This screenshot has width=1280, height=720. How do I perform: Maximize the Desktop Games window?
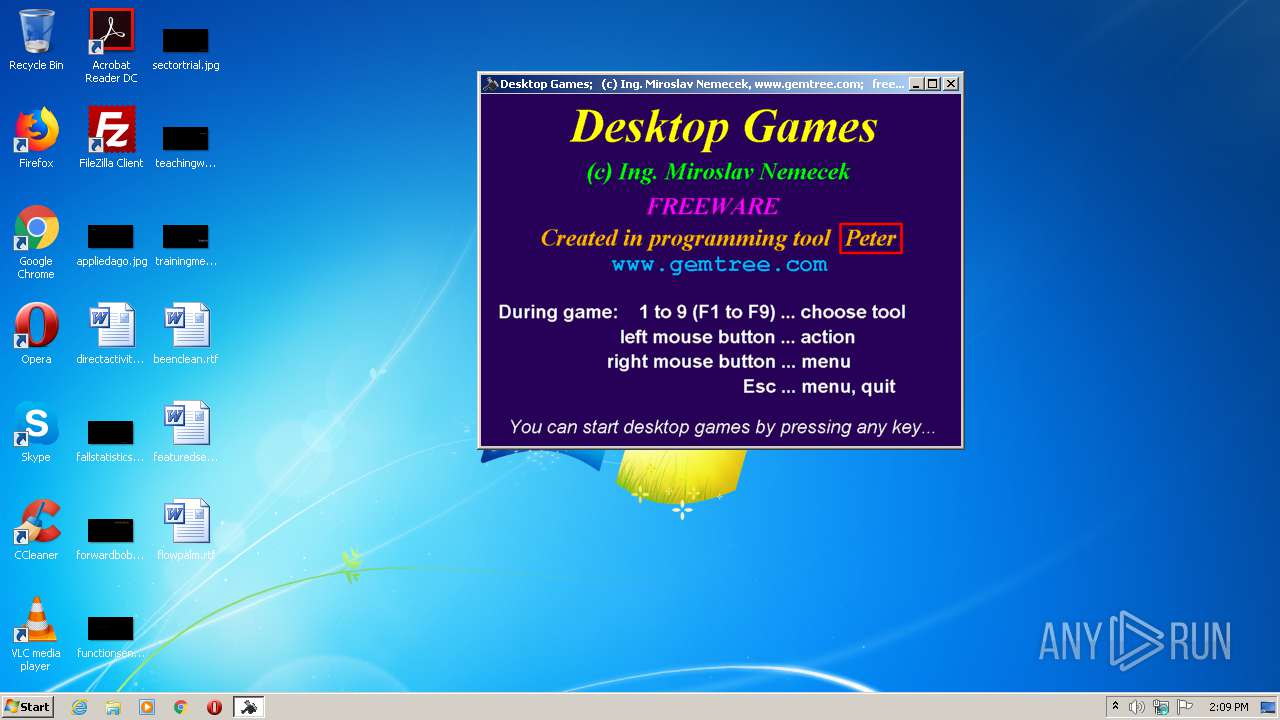[933, 84]
